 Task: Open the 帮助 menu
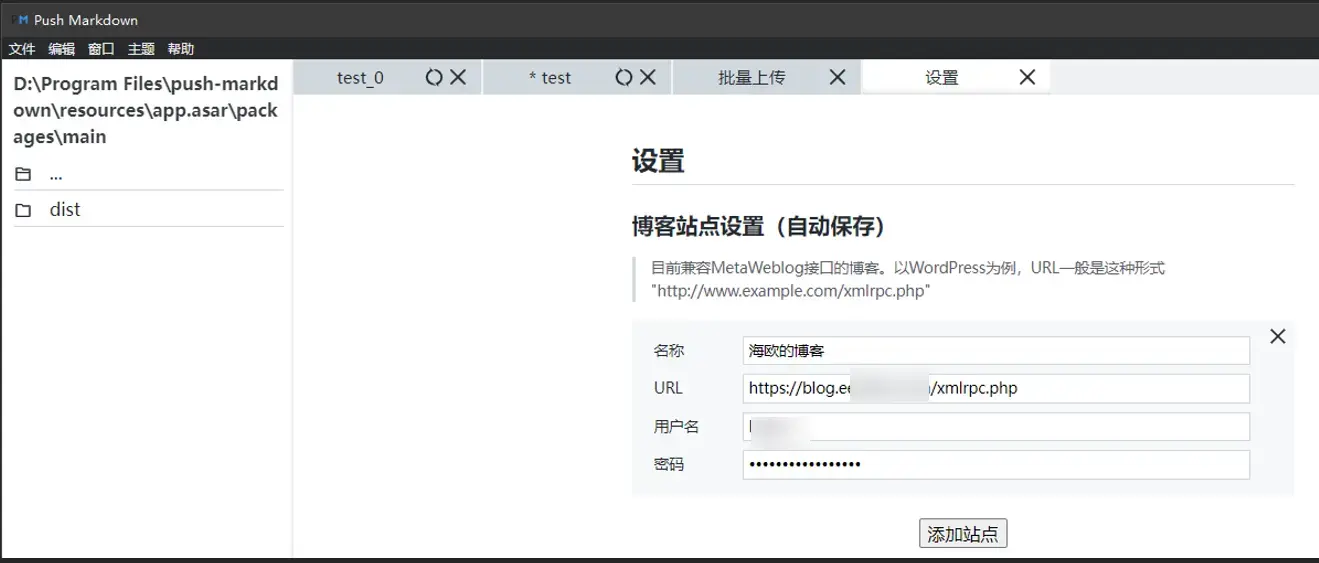click(x=181, y=49)
